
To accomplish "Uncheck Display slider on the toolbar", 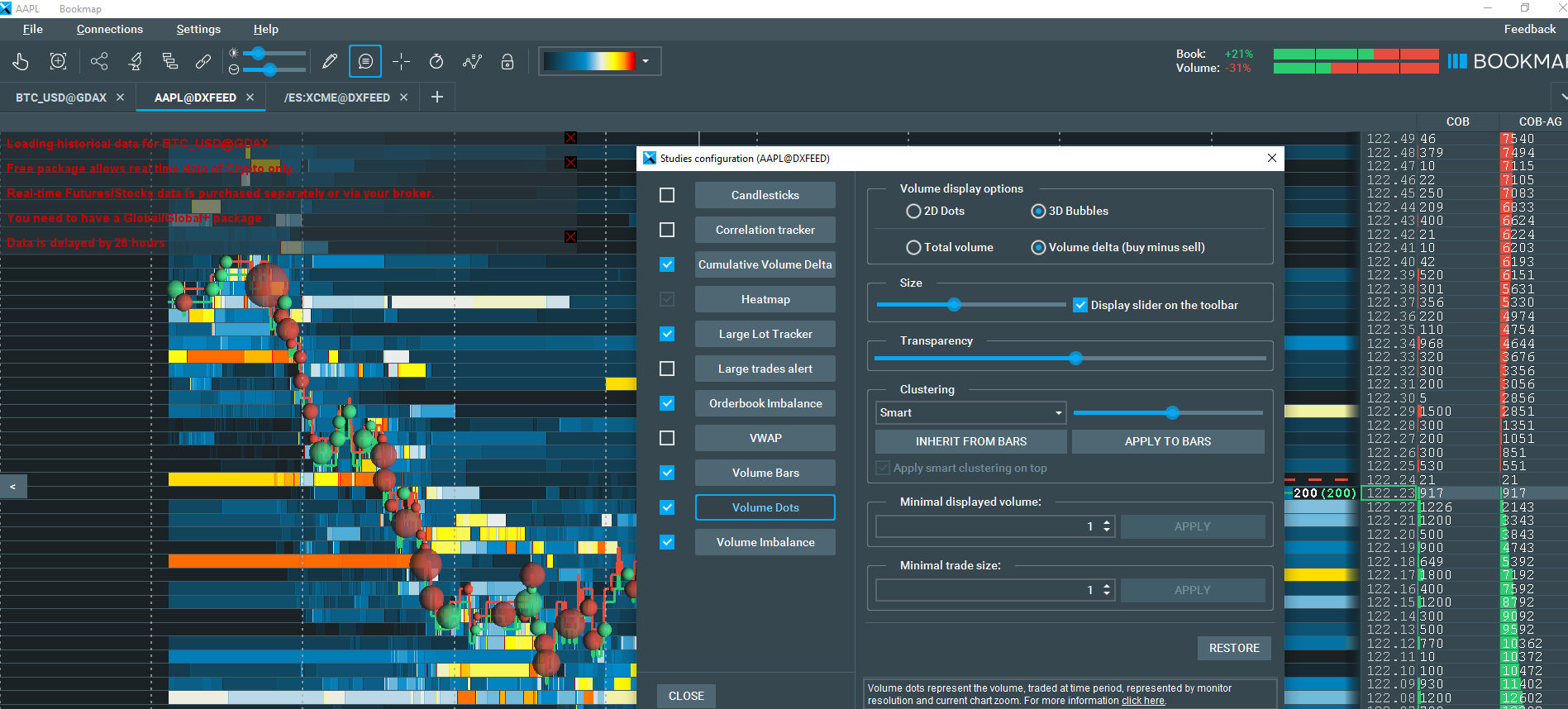I will pyautogui.click(x=1079, y=305).
